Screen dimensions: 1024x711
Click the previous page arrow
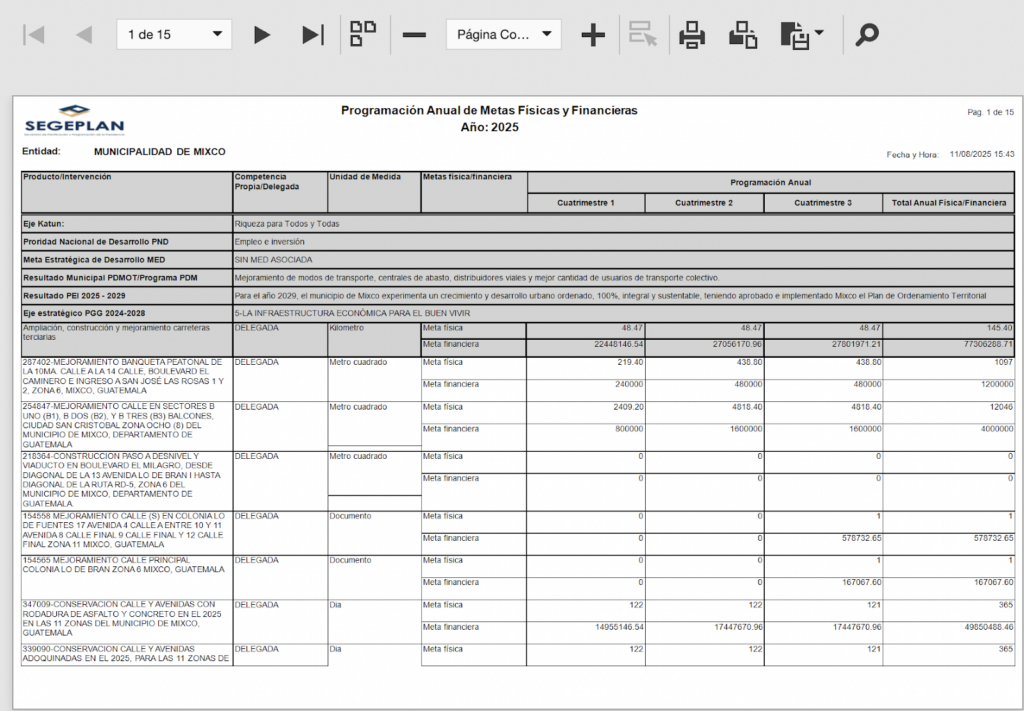point(84,35)
